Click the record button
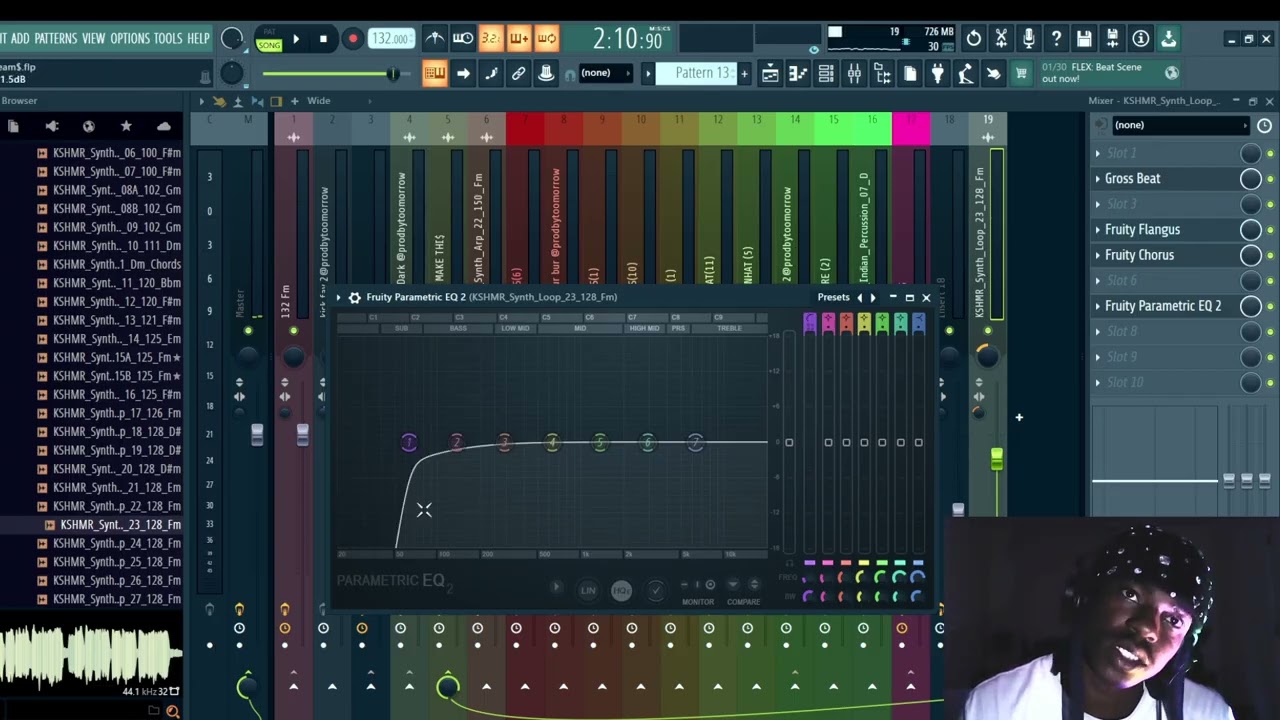Screen dimensions: 1280x720 352,39
